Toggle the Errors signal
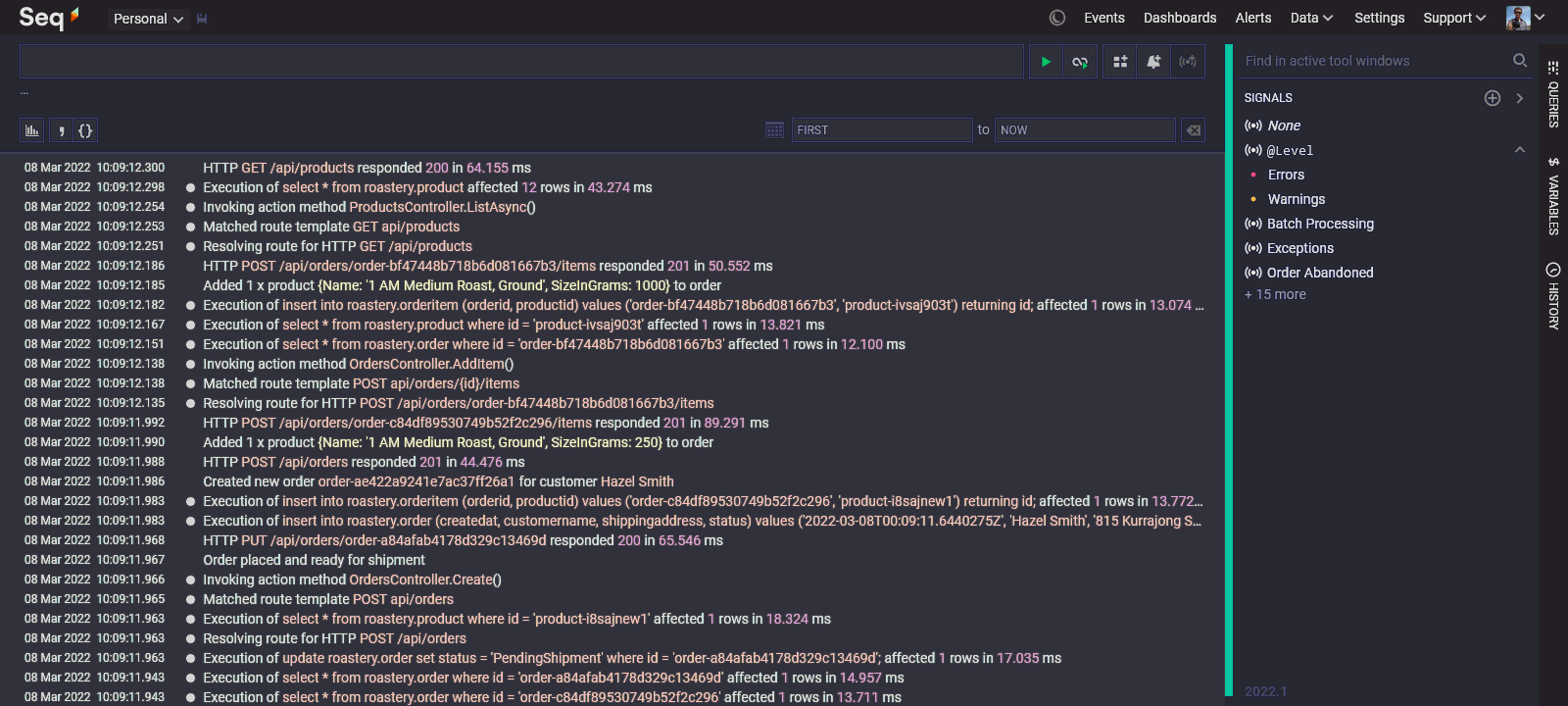Viewport: 1568px width, 706px height. tap(1286, 175)
